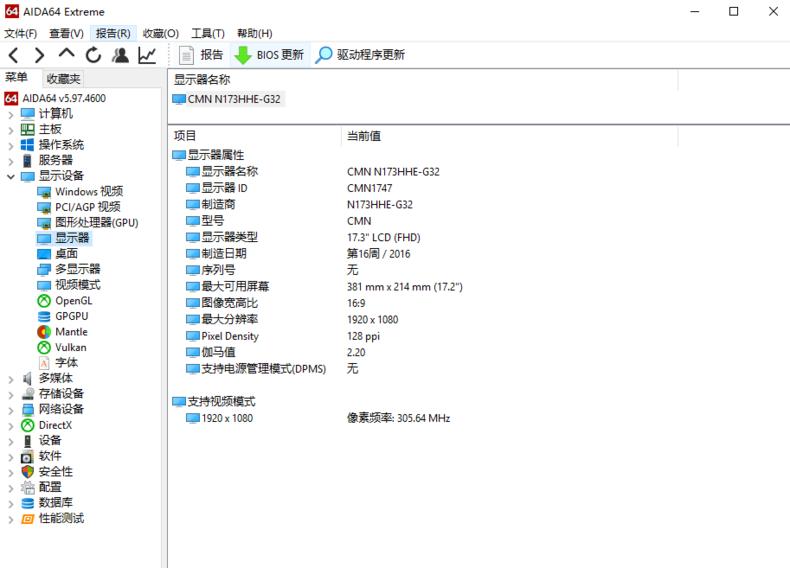Select the 视频模式 tree item
Screen dimensions: 790x568
pos(69,285)
